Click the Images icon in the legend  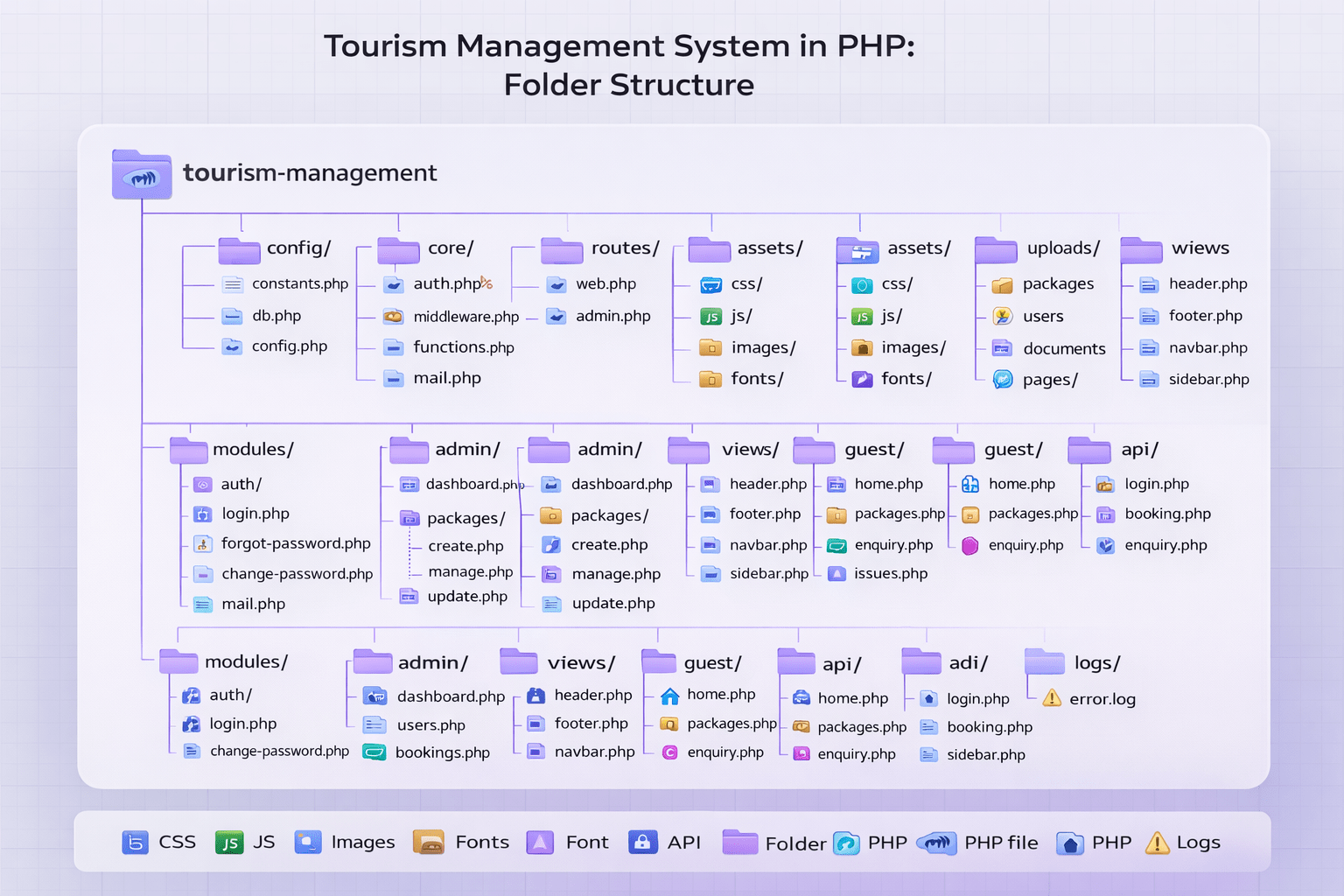pyautogui.click(x=308, y=843)
